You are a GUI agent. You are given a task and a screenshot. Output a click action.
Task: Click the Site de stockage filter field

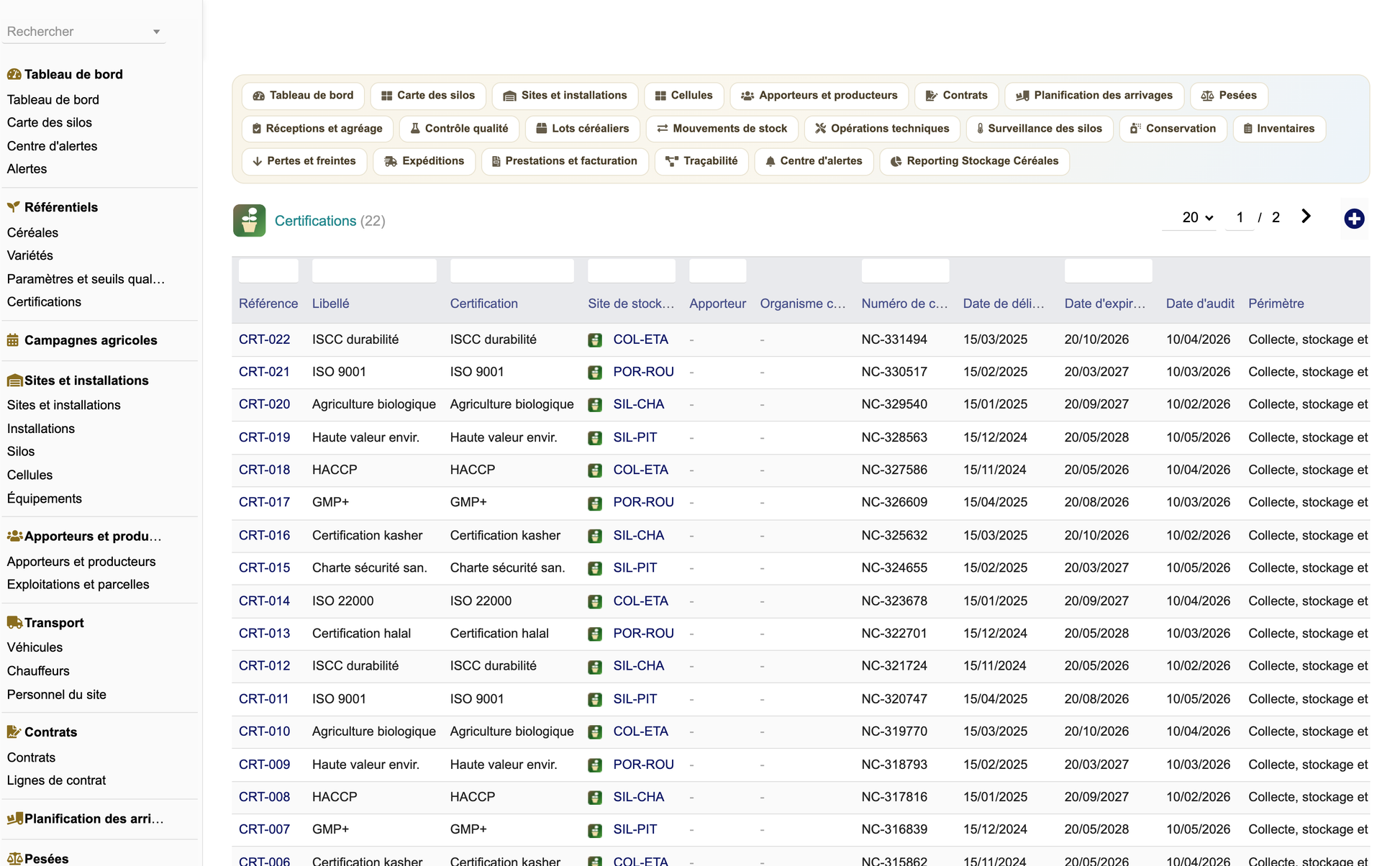[x=632, y=271]
